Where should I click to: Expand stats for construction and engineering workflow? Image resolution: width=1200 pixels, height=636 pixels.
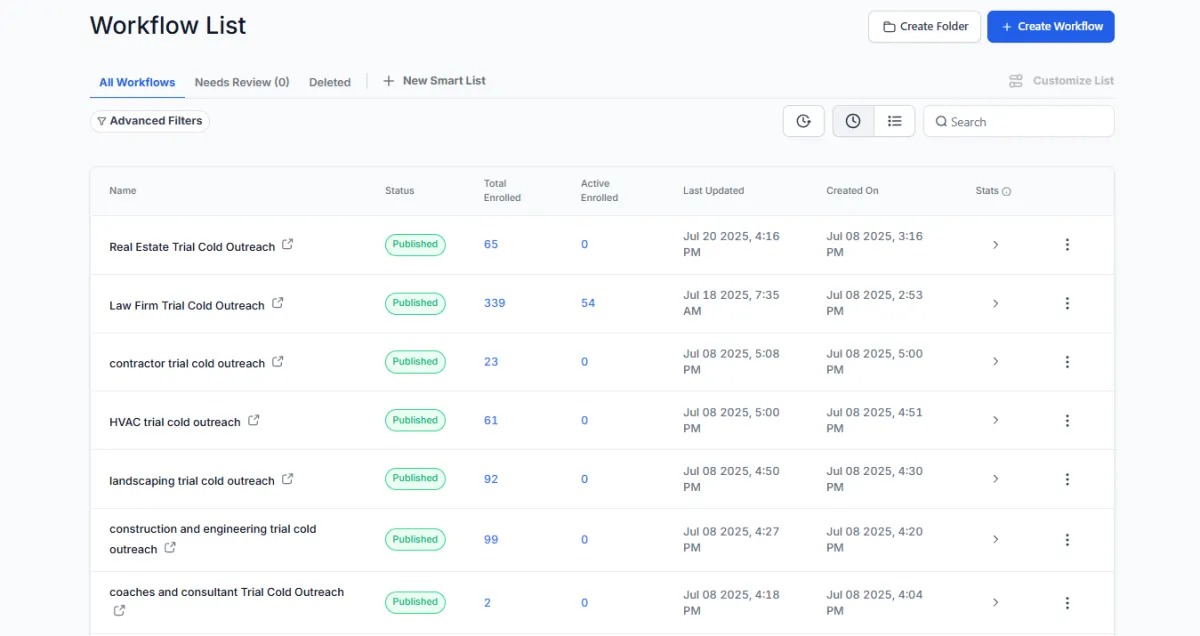(x=995, y=540)
